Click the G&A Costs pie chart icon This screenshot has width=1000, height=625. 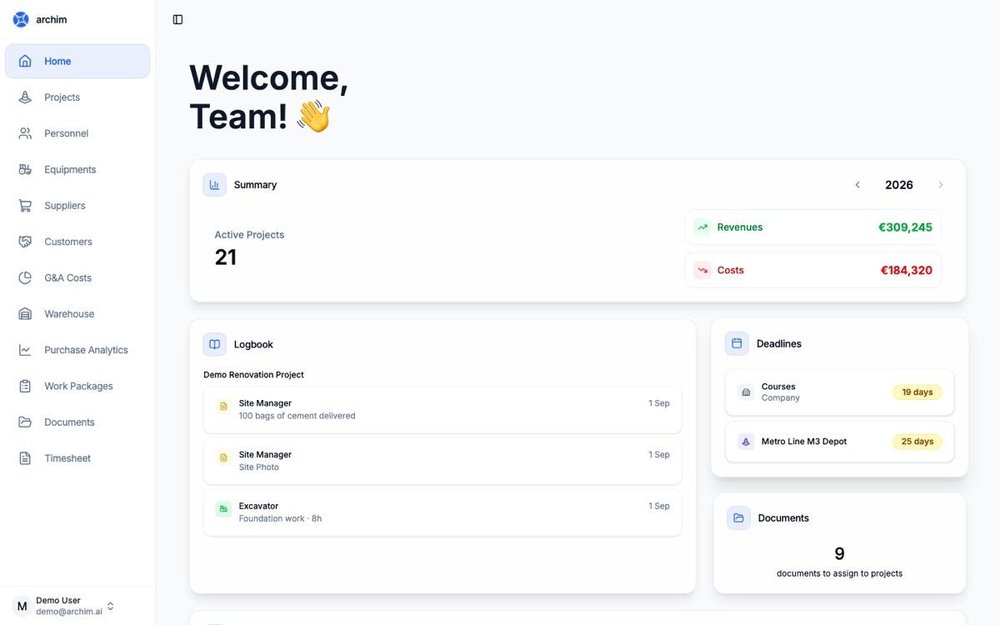point(25,277)
